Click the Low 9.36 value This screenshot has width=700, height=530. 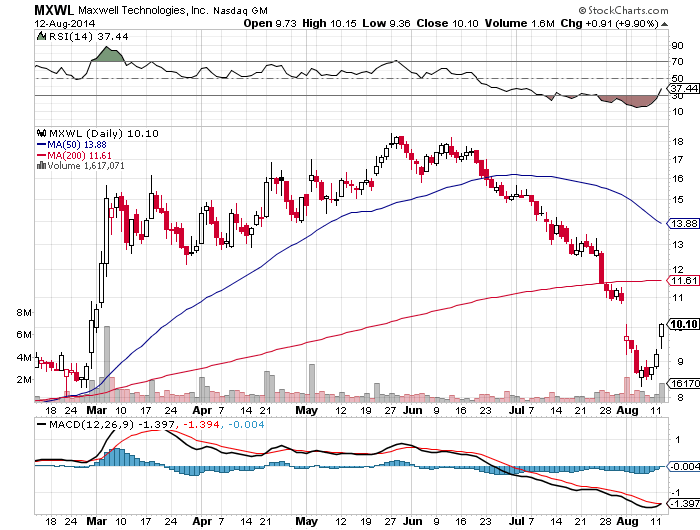coord(386,23)
